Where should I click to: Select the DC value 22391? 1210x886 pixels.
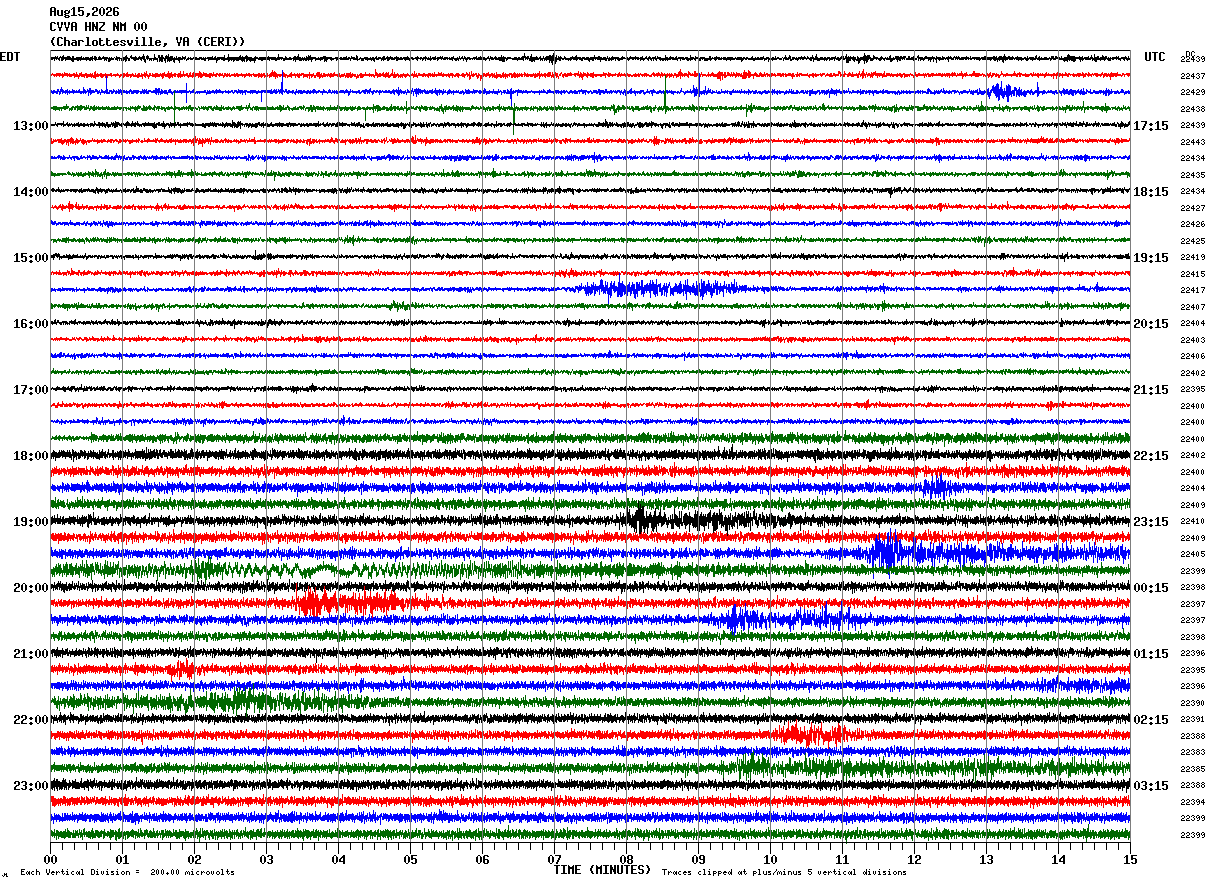point(1192,719)
